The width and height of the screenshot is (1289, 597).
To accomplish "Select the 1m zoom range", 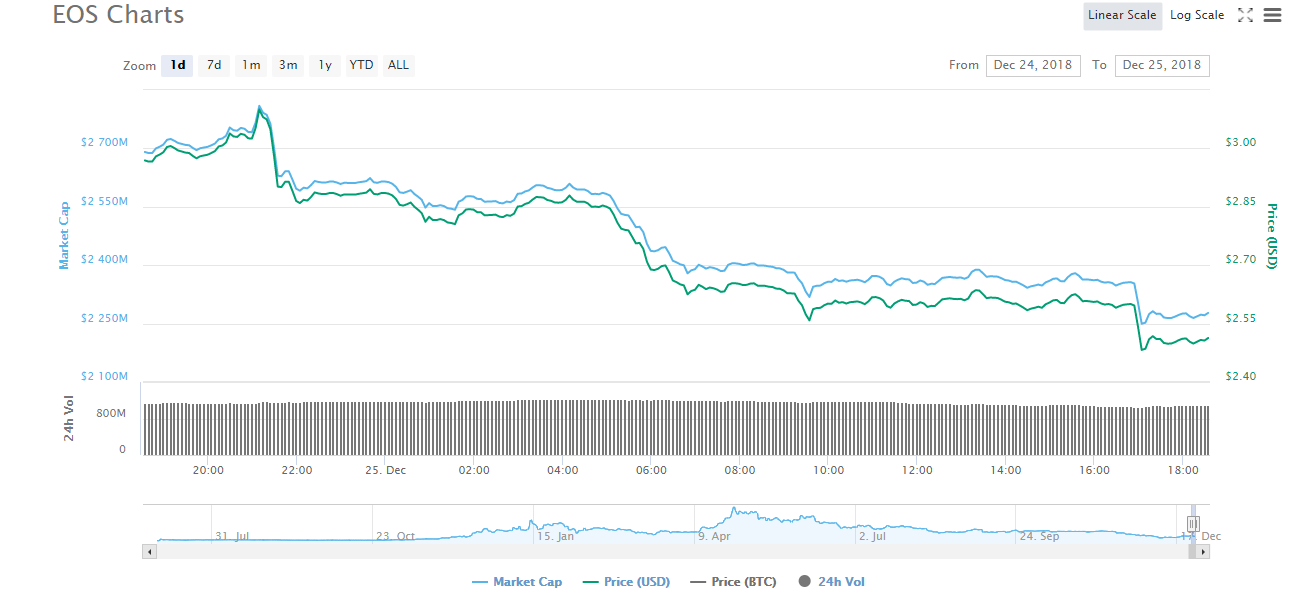I will (251, 65).
